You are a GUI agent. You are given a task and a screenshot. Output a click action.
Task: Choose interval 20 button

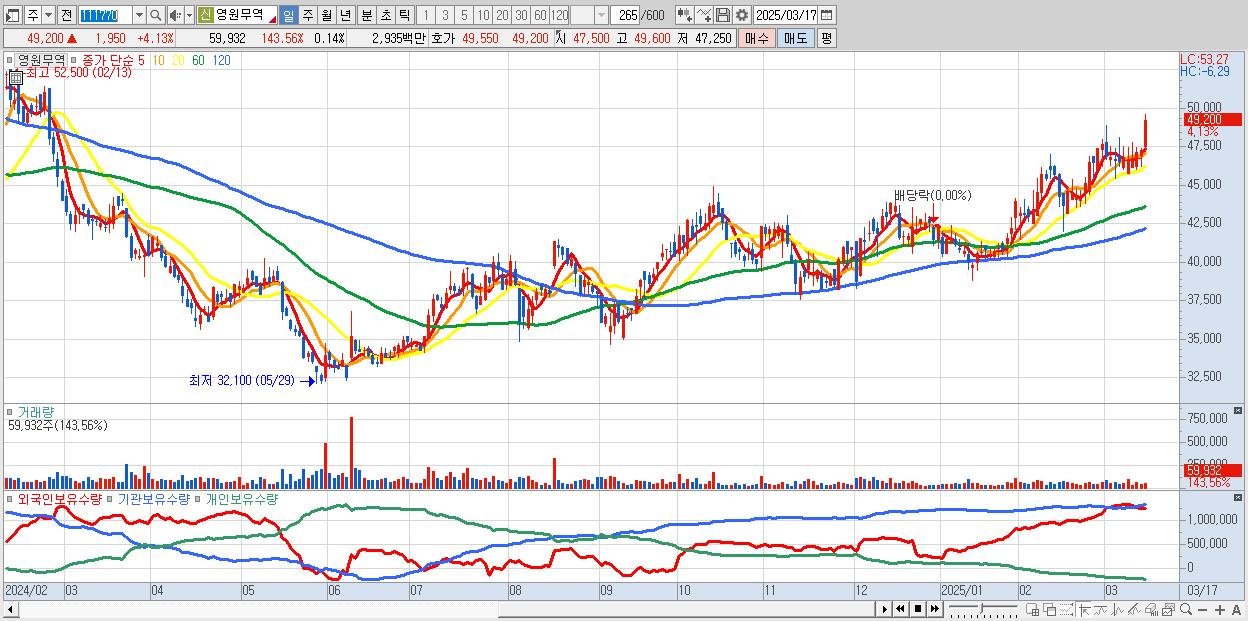coord(502,16)
